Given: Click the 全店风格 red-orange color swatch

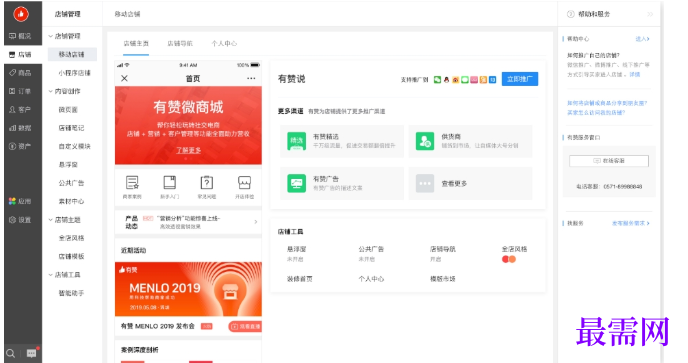Looking at the screenshot, I should pos(509,259).
